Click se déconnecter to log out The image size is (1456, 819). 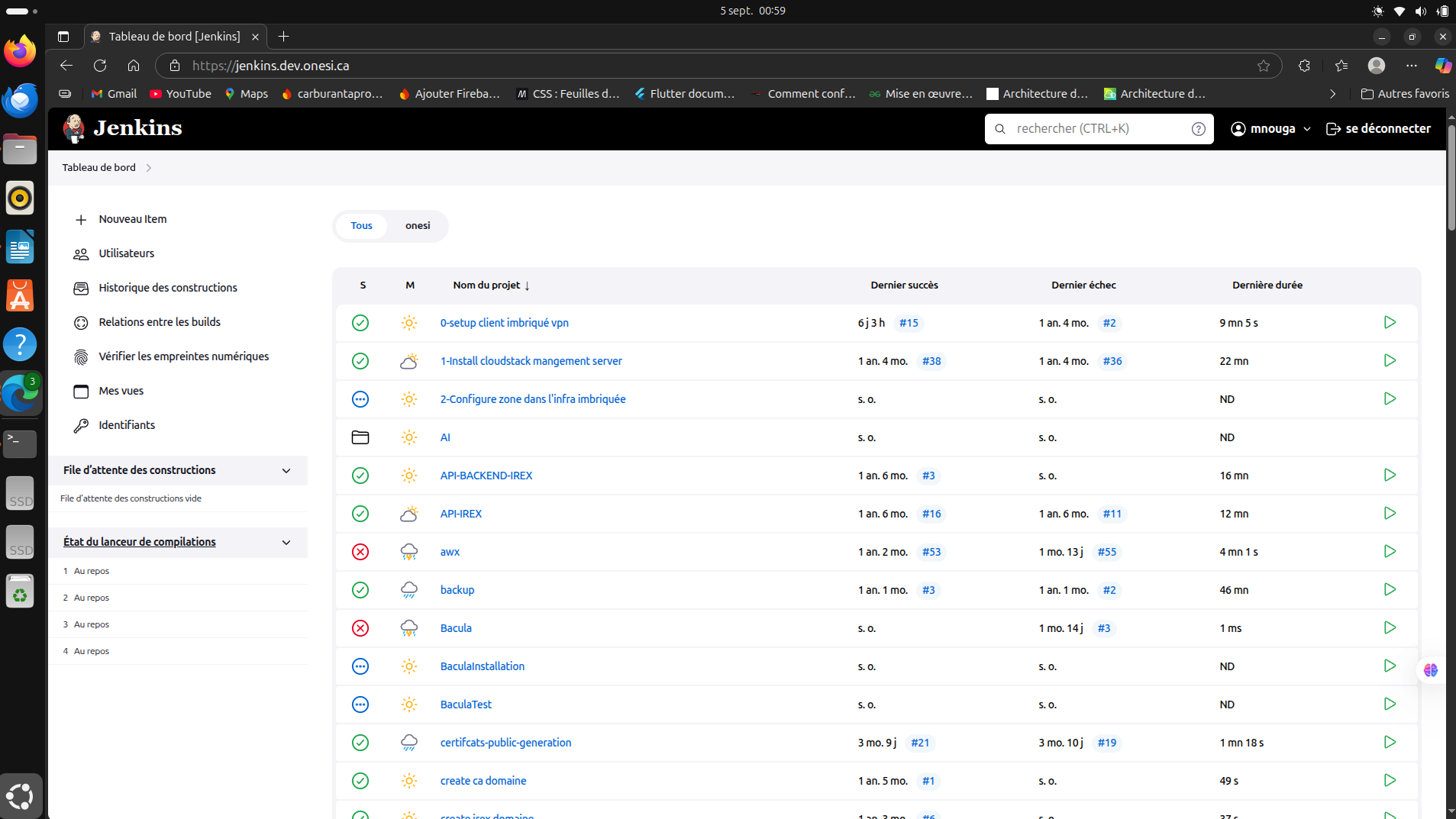(x=1378, y=129)
